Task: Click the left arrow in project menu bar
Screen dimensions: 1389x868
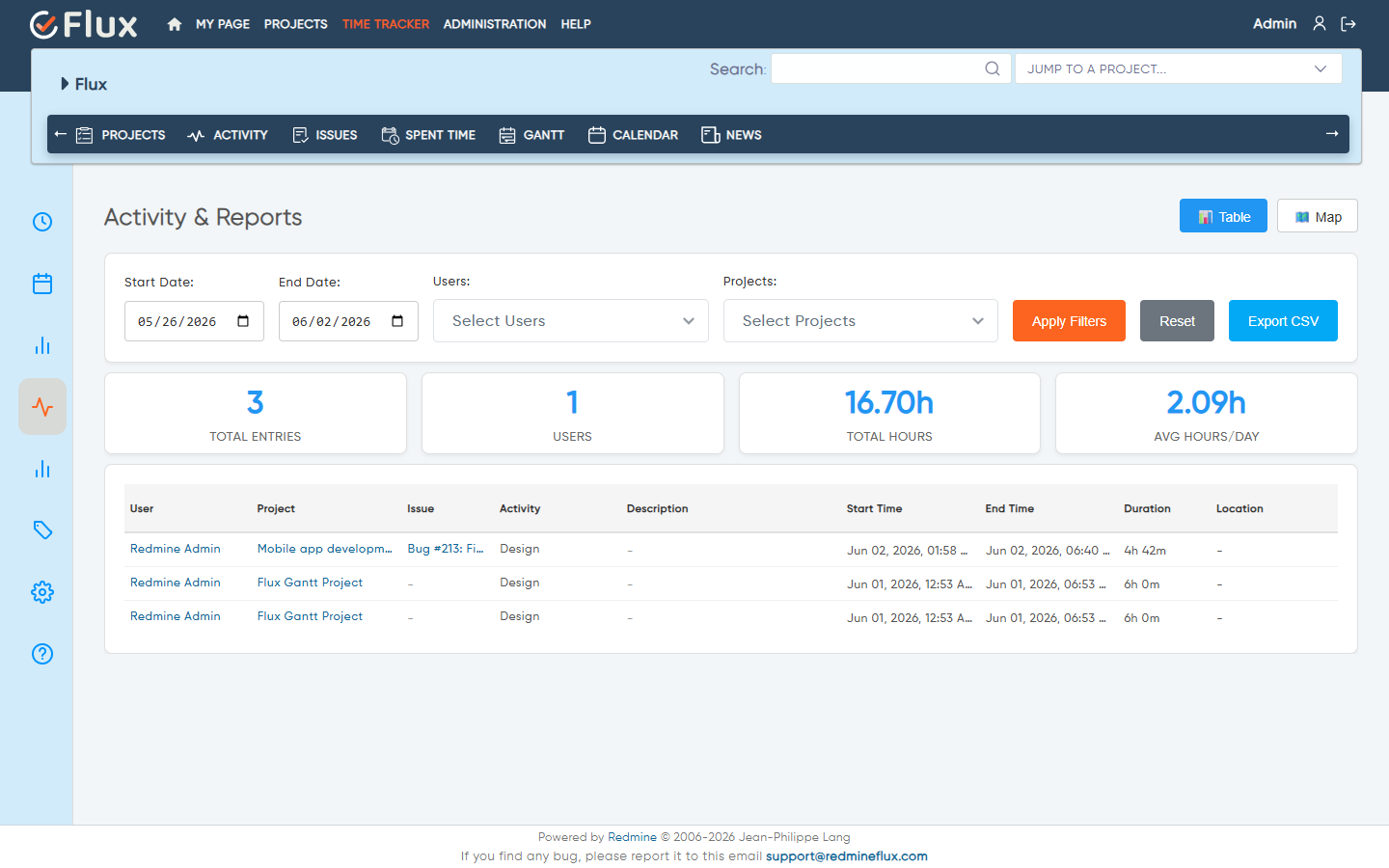Action: [x=61, y=134]
